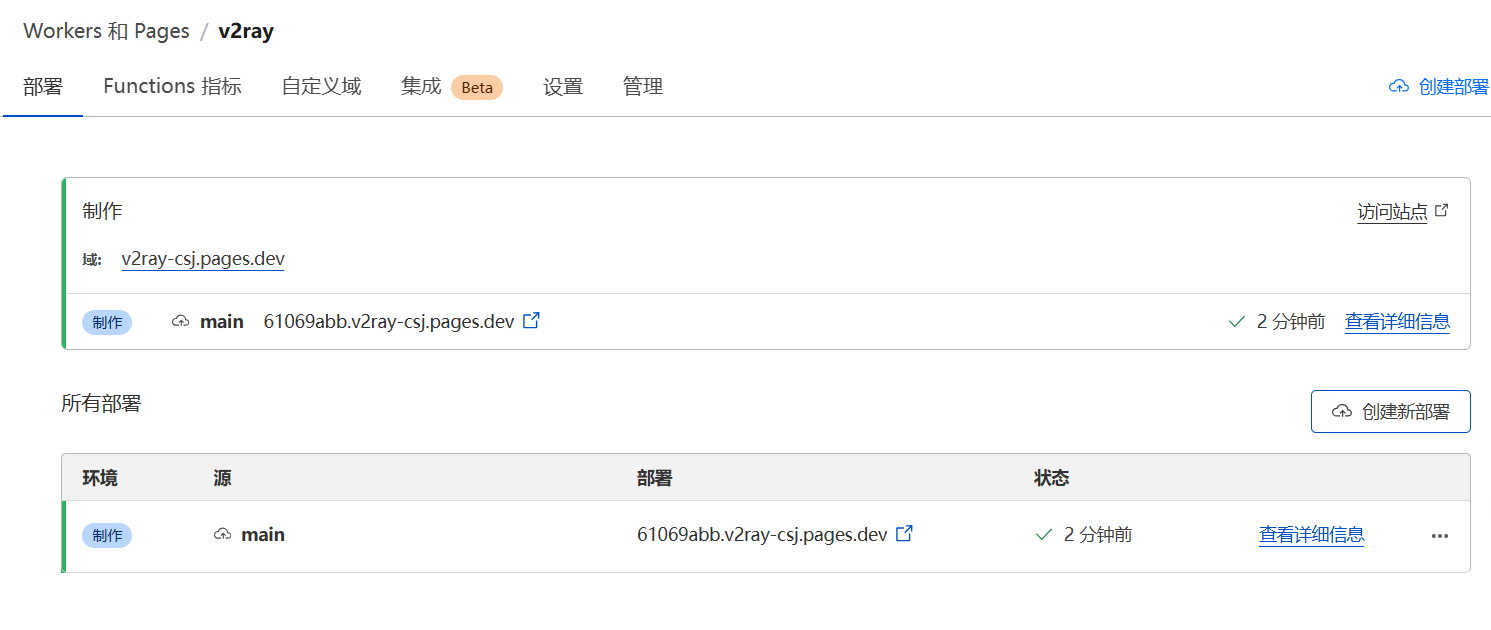The image size is (1491, 630).
Task: Click the external icon next to 访问站点
Action: point(1442,211)
